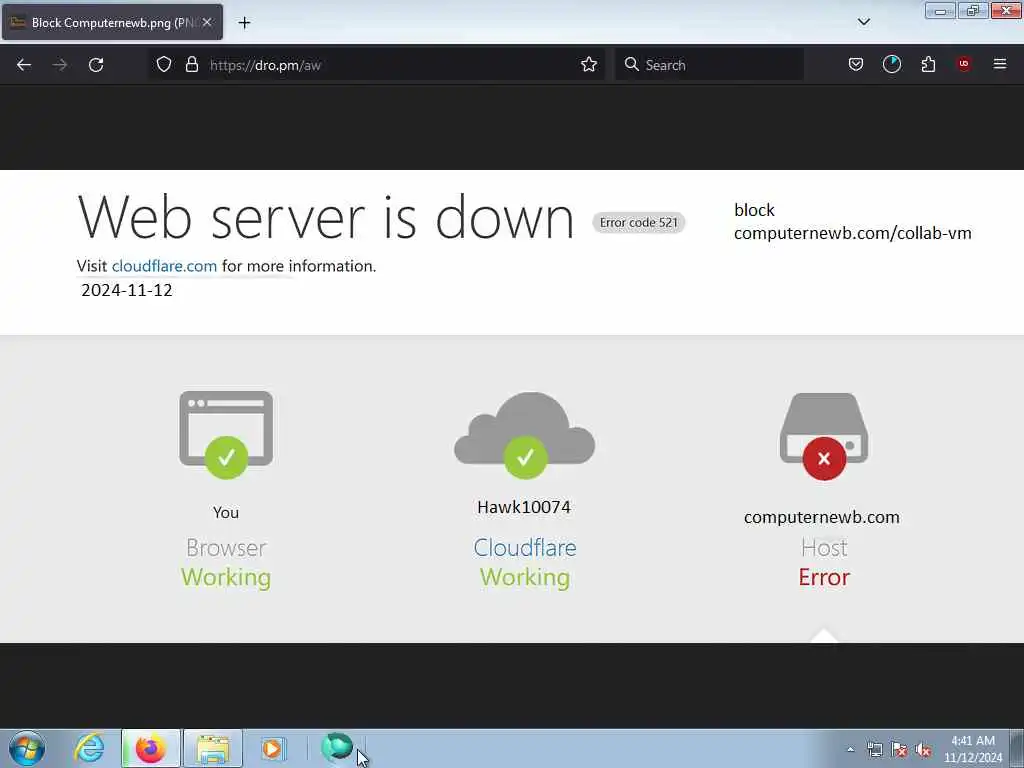Click the computernewb.com/collab-vm text

(852, 233)
